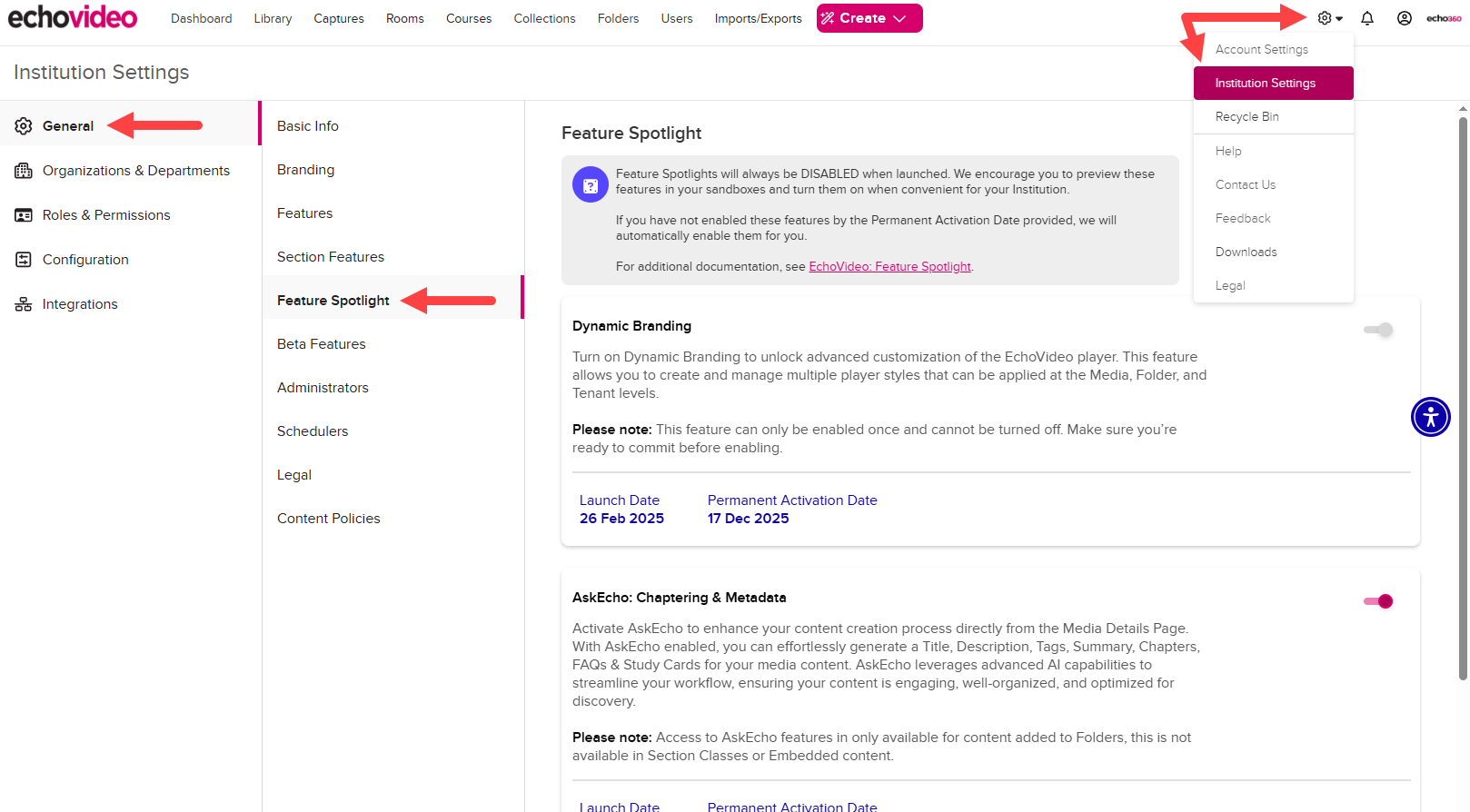Open the notifications bell

point(1367,18)
